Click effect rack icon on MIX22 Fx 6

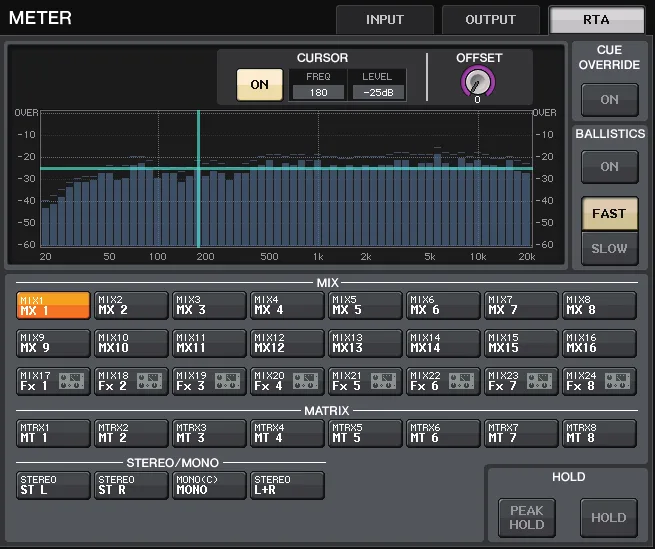point(462,381)
